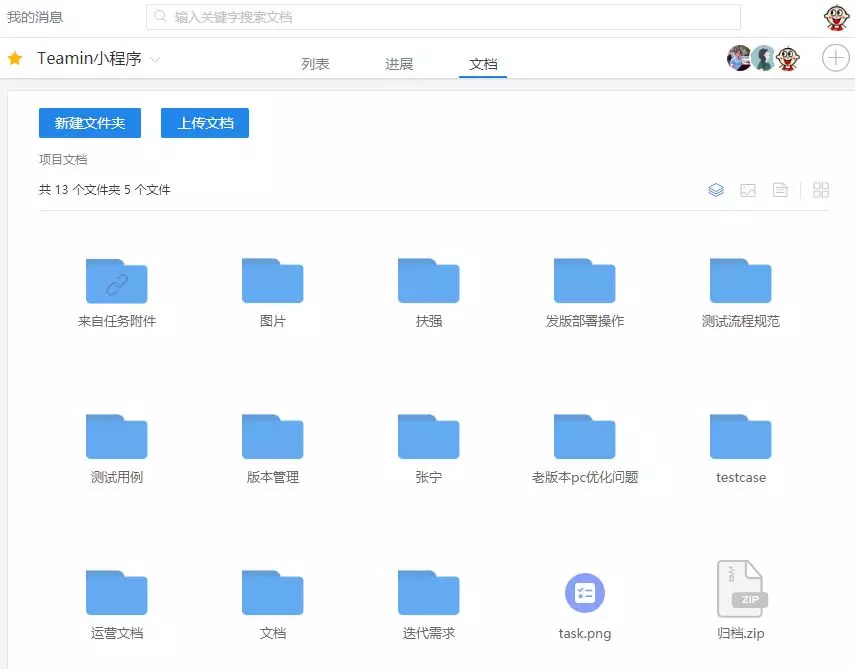Open the 发版部署操作 folder
The image size is (855, 669).
tap(585, 281)
